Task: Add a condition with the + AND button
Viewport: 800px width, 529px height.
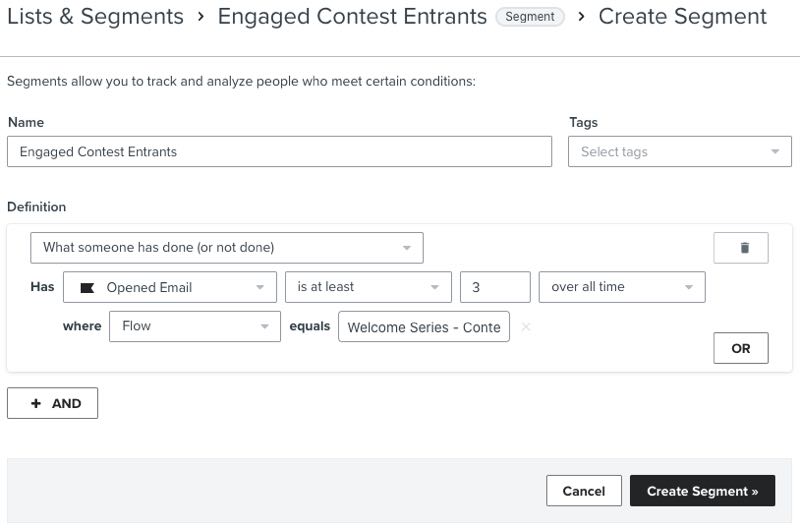Action: pos(52,403)
